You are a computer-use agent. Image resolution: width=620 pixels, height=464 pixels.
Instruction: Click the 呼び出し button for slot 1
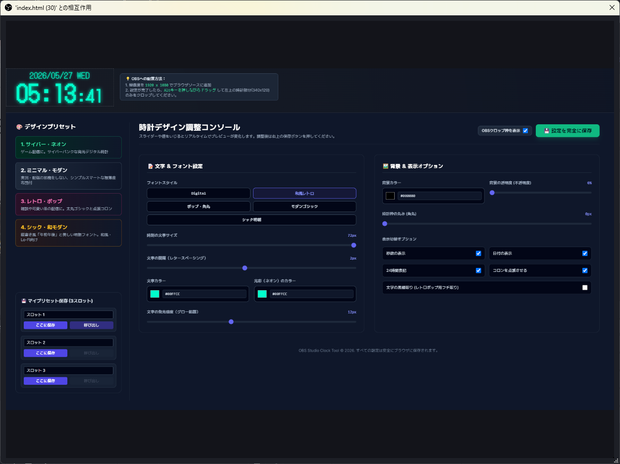[x=91, y=325]
